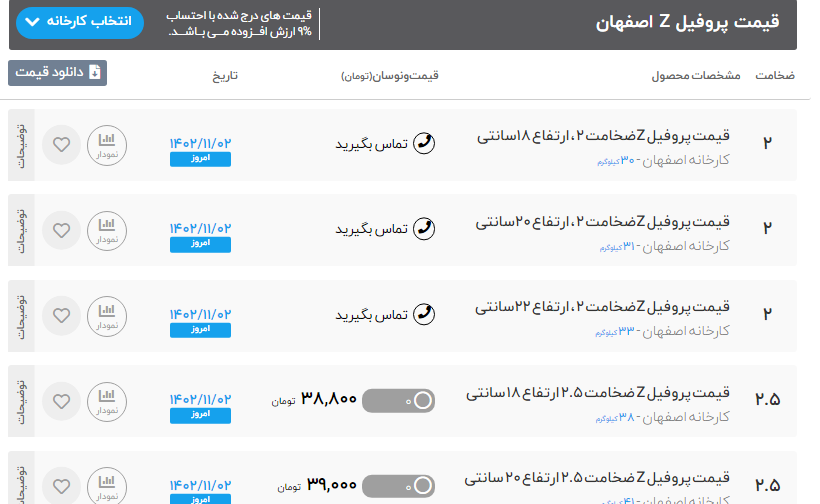Click phone icon in first row
The height and width of the screenshot is (504, 820).
(x=424, y=143)
